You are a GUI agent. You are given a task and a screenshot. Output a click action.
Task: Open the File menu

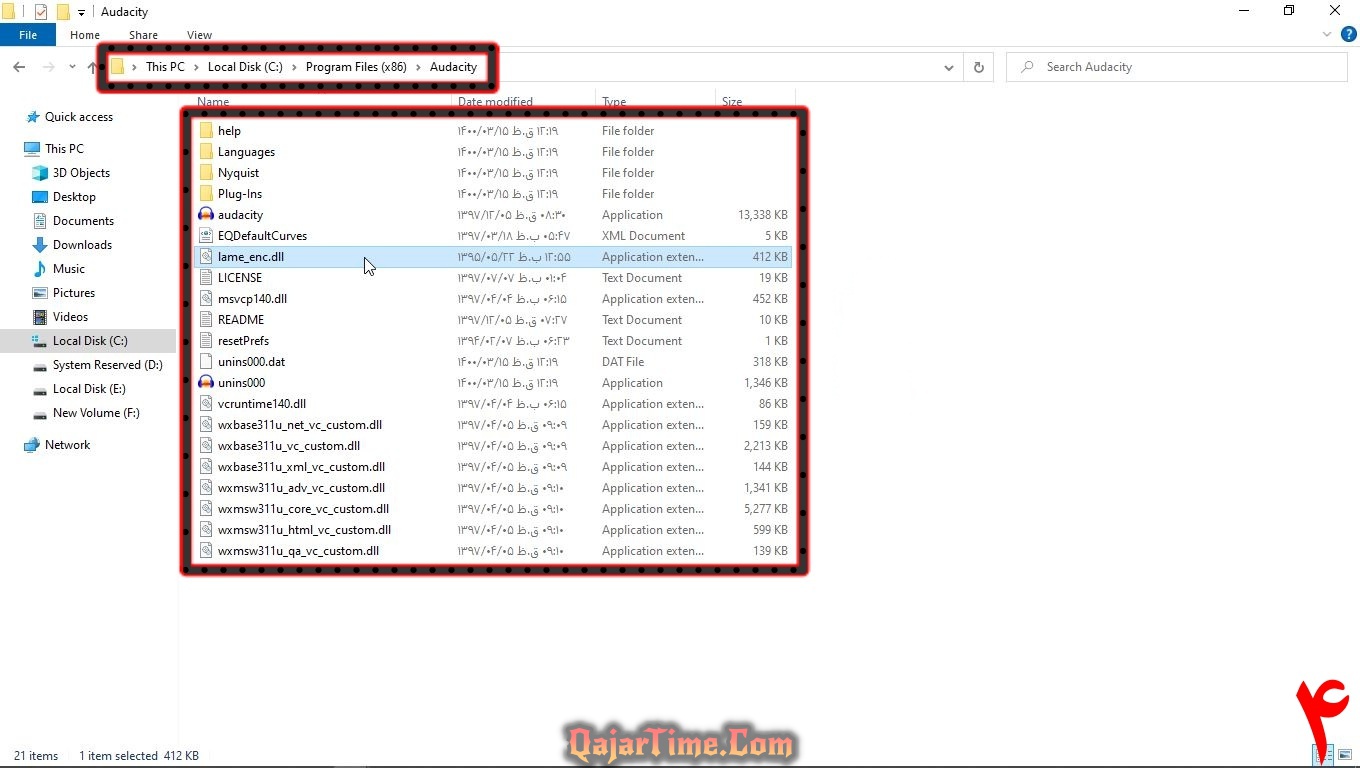coord(28,35)
